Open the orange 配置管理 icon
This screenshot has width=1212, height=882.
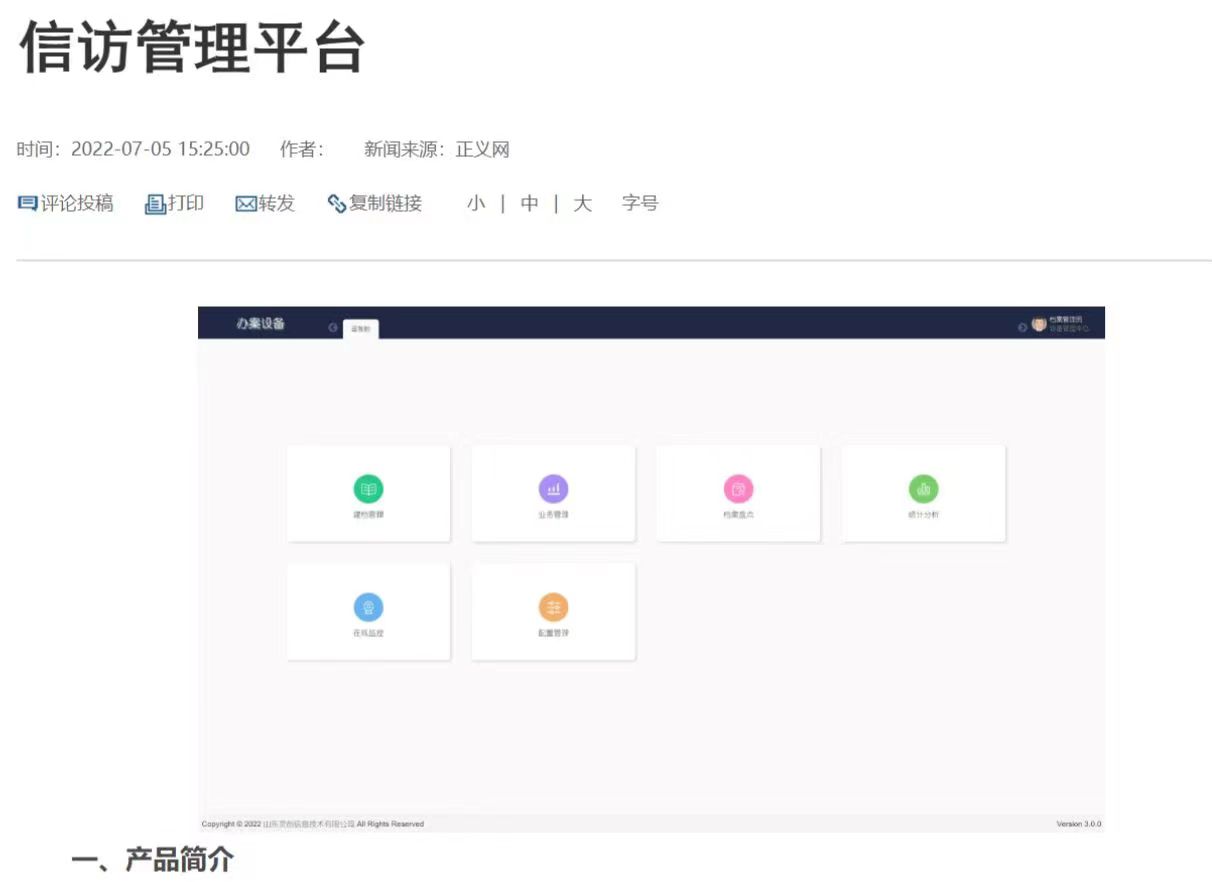[553, 607]
